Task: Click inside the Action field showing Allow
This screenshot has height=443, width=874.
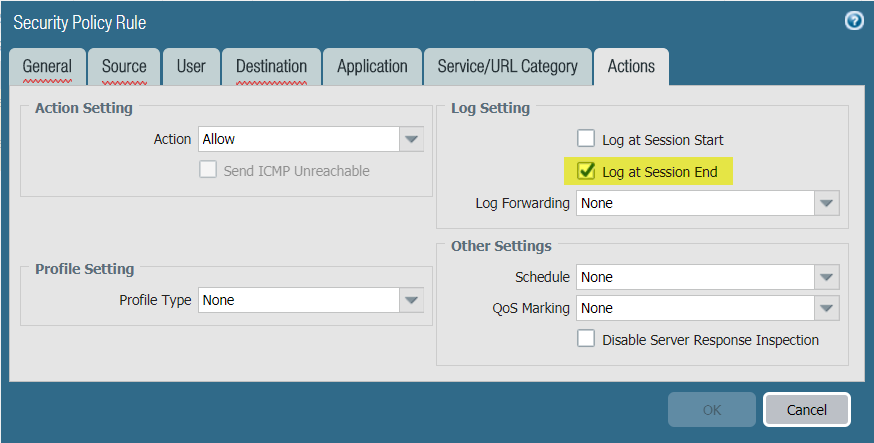Action: tap(298, 139)
